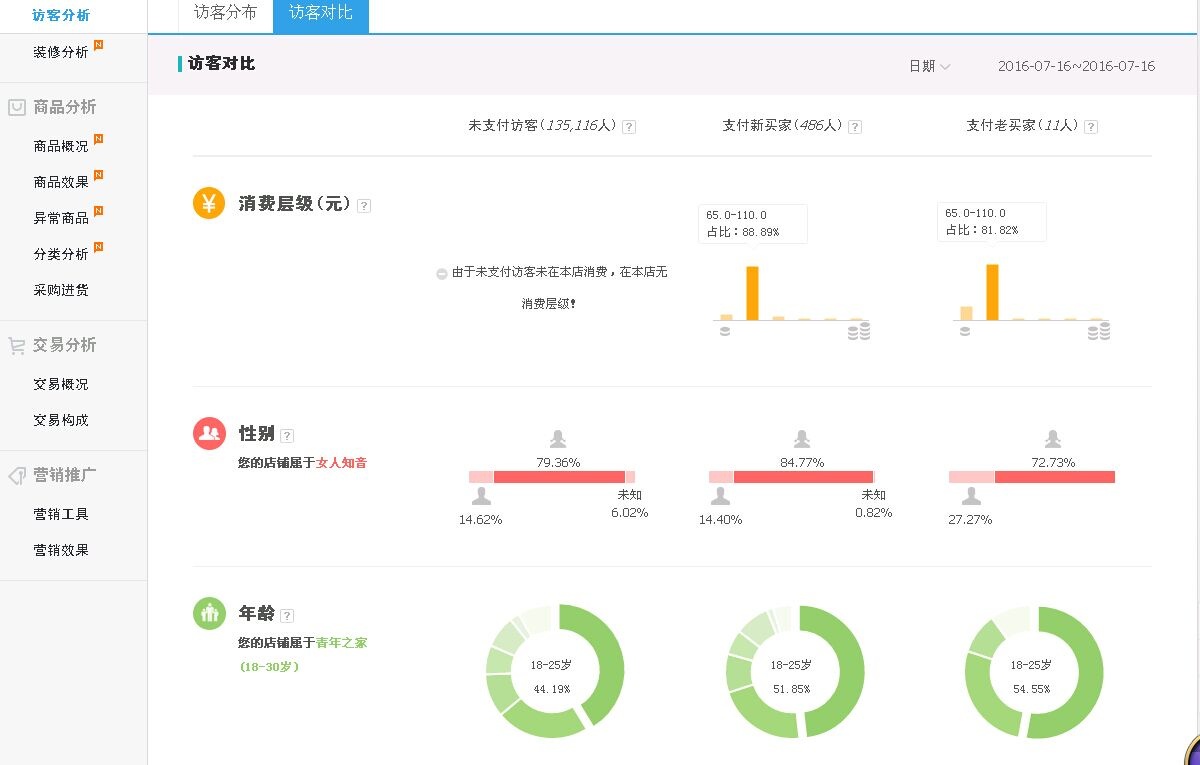Click the 商品分析 shopping bag icon
1200x765 pixels.
17,107
